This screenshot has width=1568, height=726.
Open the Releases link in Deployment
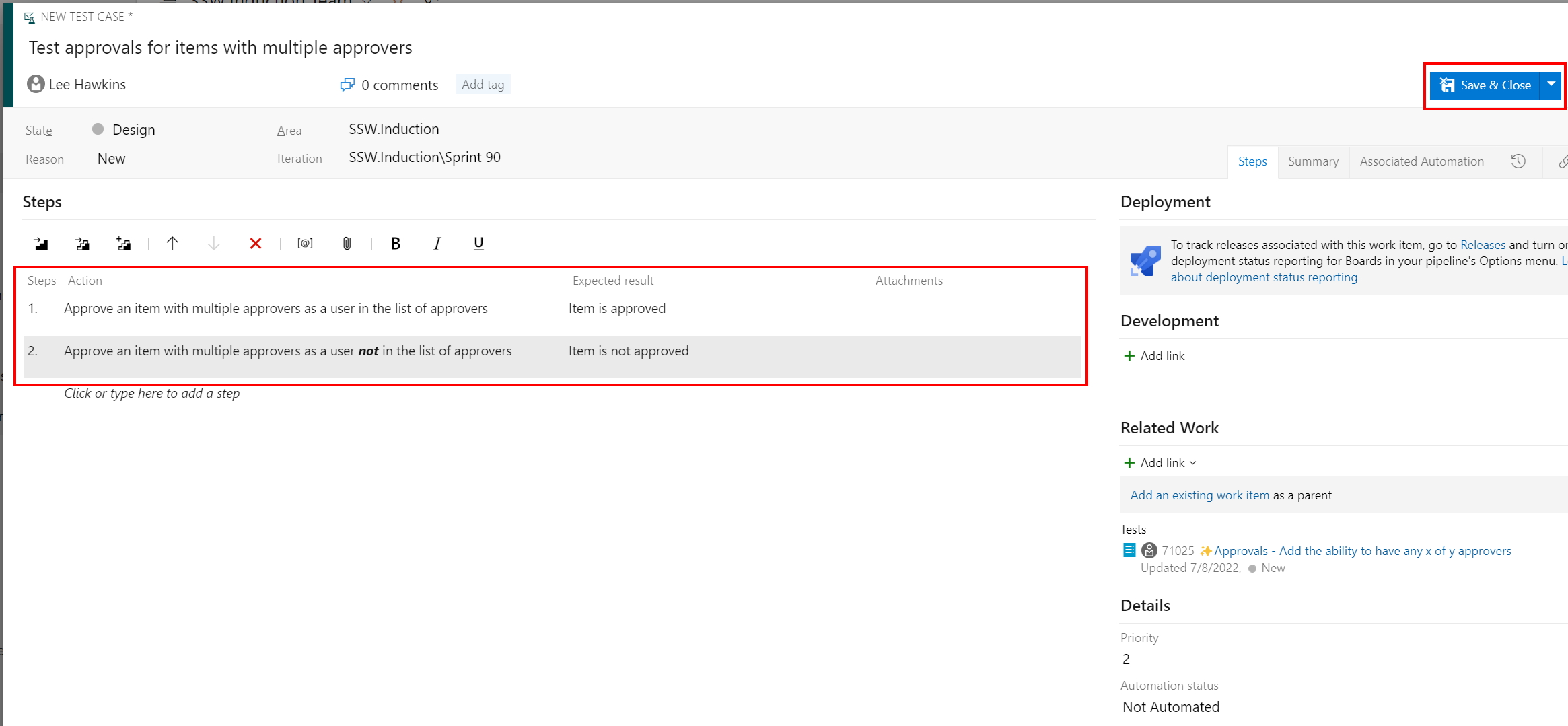click(x=1483, y=245)
